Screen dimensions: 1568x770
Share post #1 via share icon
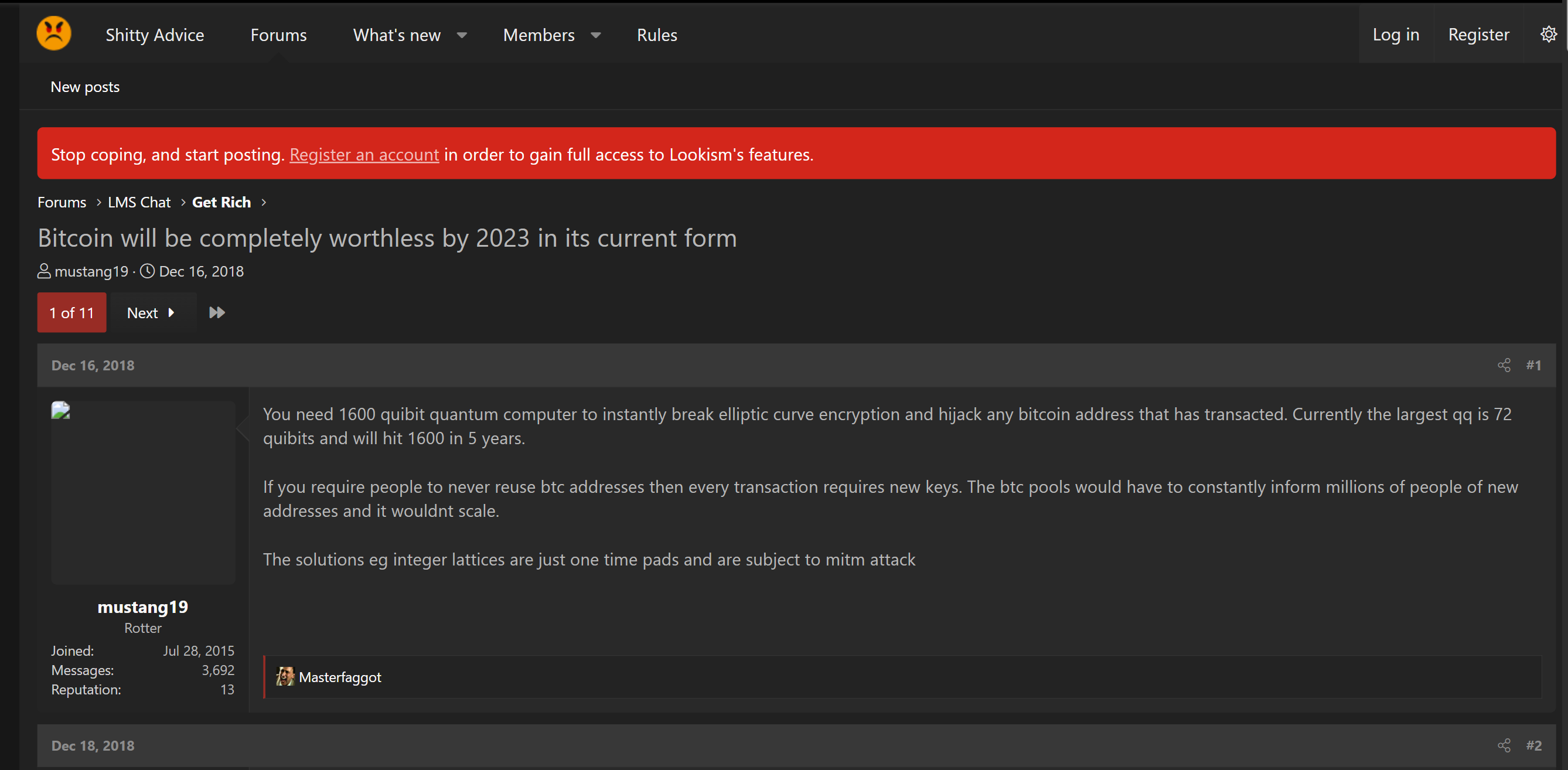1504,365
